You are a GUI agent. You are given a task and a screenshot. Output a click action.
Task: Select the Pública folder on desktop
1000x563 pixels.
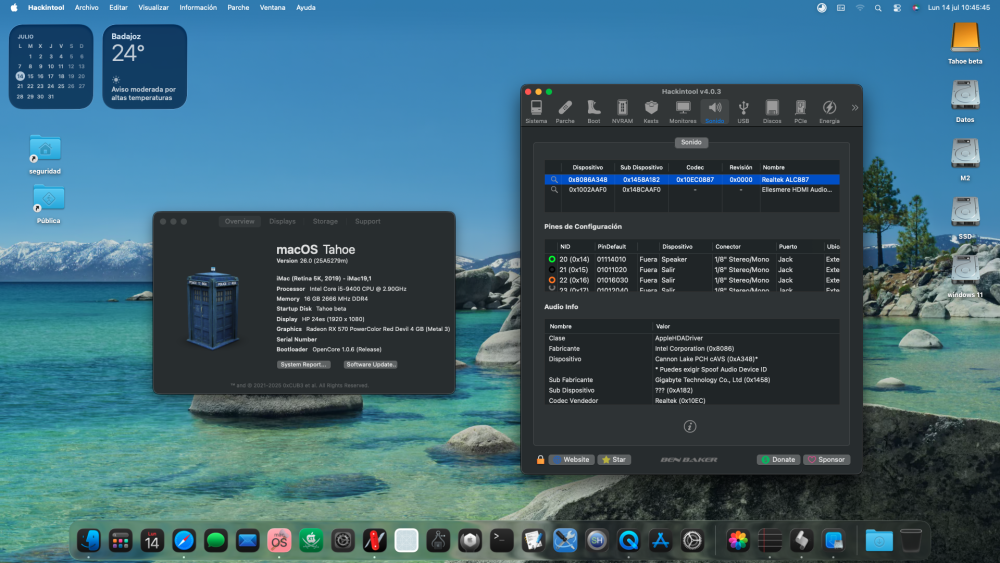coord(48,204)
